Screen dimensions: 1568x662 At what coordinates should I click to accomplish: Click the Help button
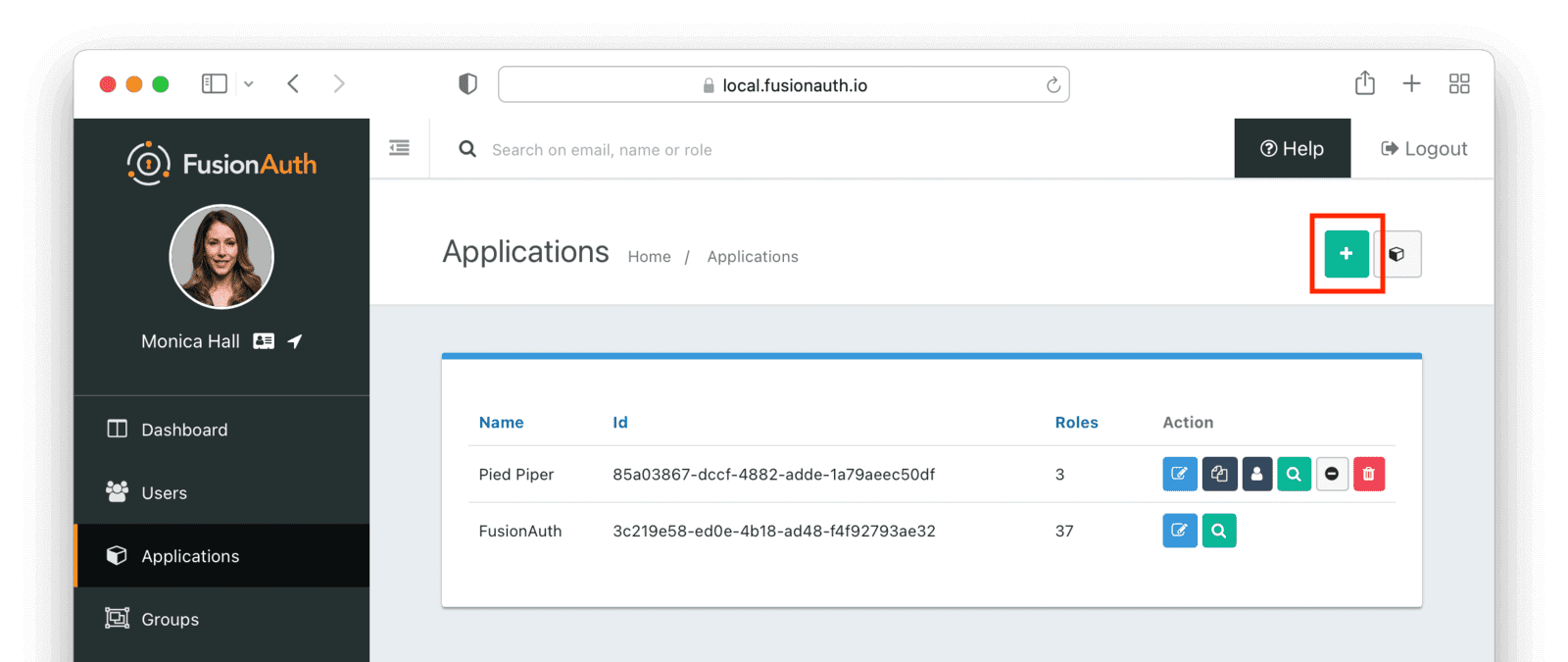1293,148
